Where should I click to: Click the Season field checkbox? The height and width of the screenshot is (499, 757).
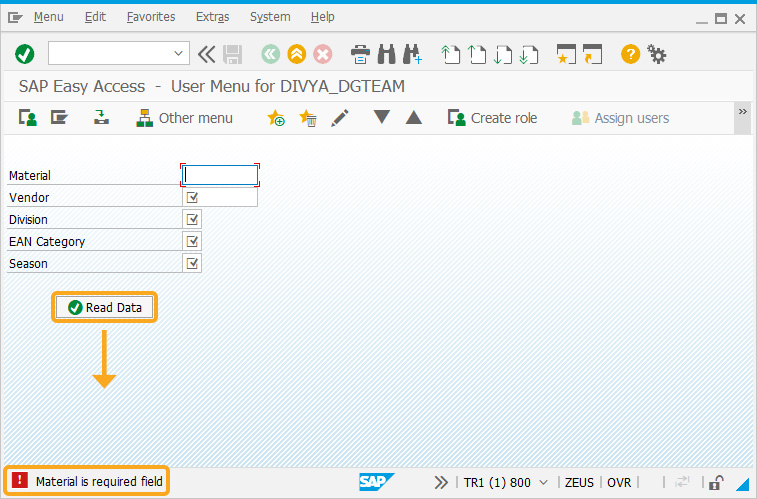tap(192, 263)
